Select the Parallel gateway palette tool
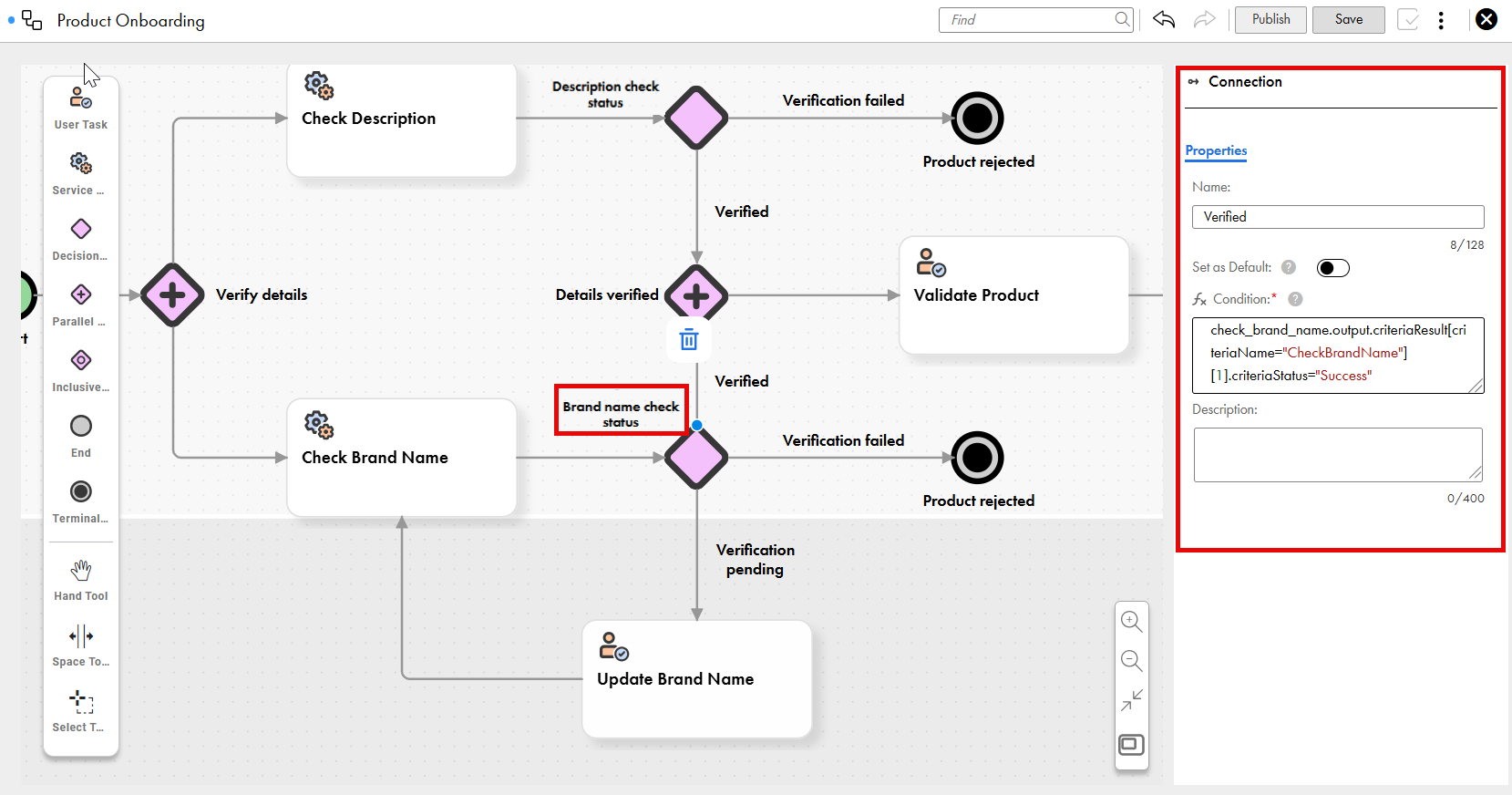1512x795 pixels. (81, 305)
